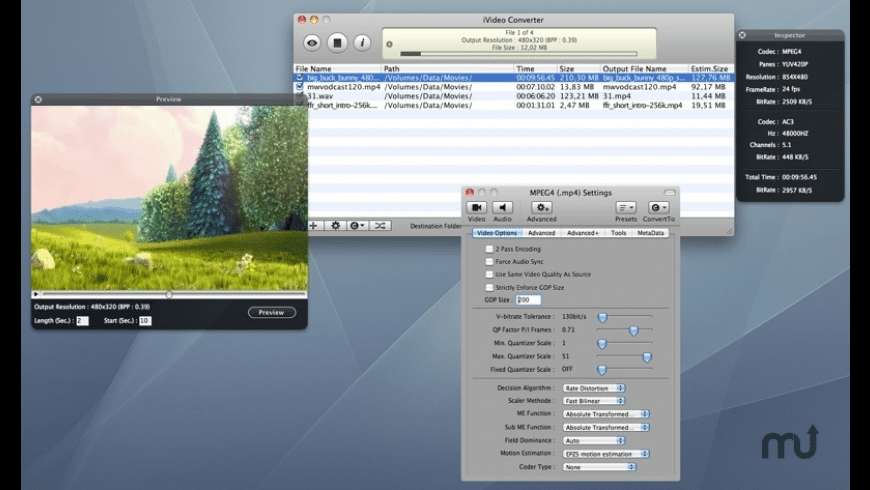Select the Audio speaker icon

coord(502,208)
